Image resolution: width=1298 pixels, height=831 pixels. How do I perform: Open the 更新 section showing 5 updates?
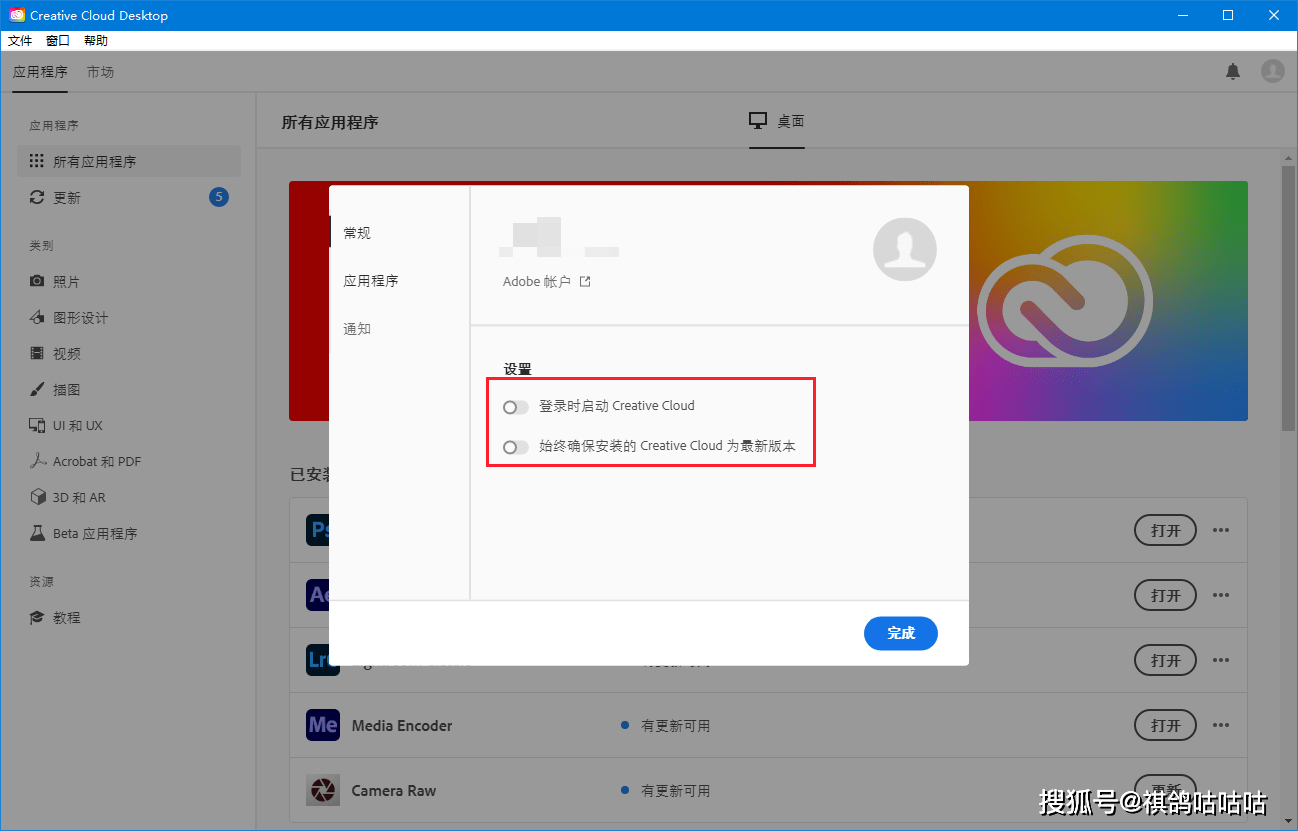(x=65, y=197)
